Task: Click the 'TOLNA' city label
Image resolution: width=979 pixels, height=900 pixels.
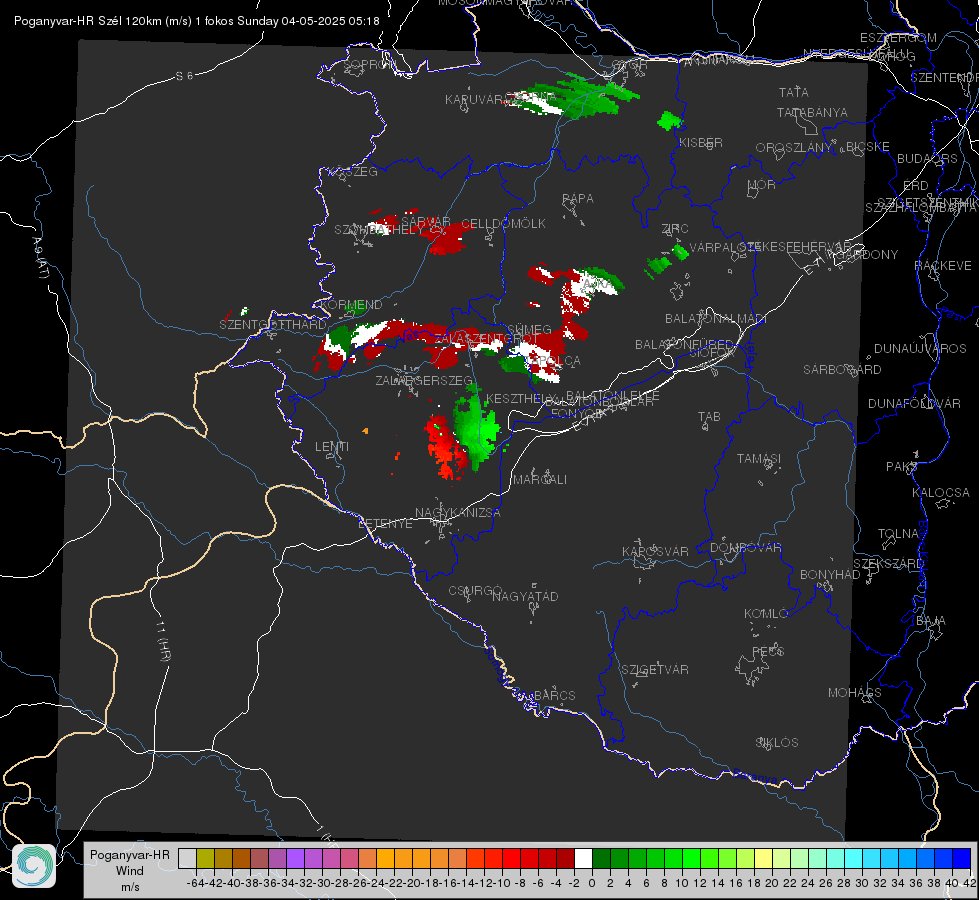Action: (898, 533)
